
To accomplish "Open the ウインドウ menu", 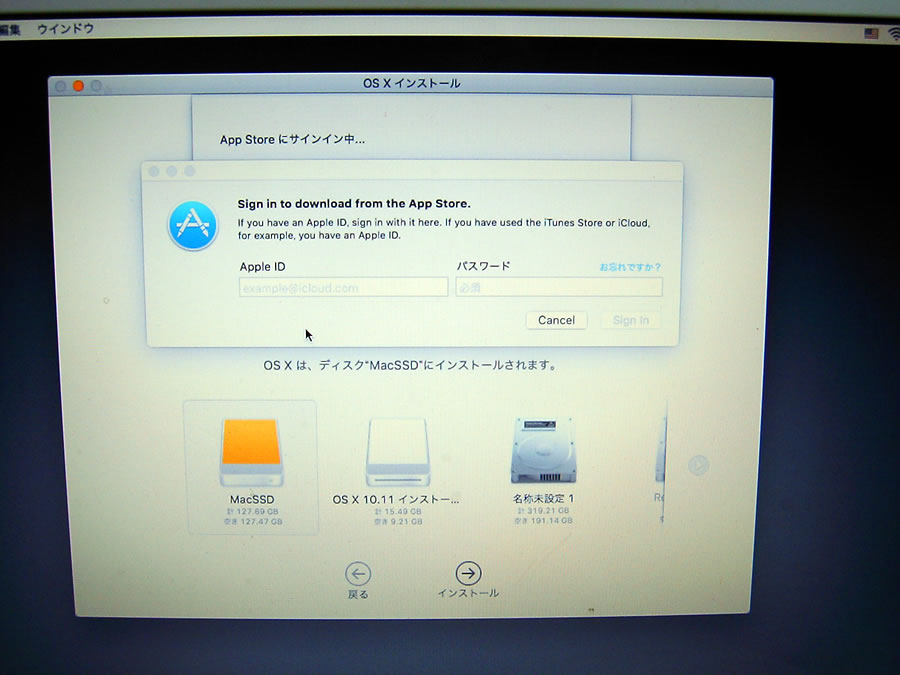I will (x=65, y=29).
